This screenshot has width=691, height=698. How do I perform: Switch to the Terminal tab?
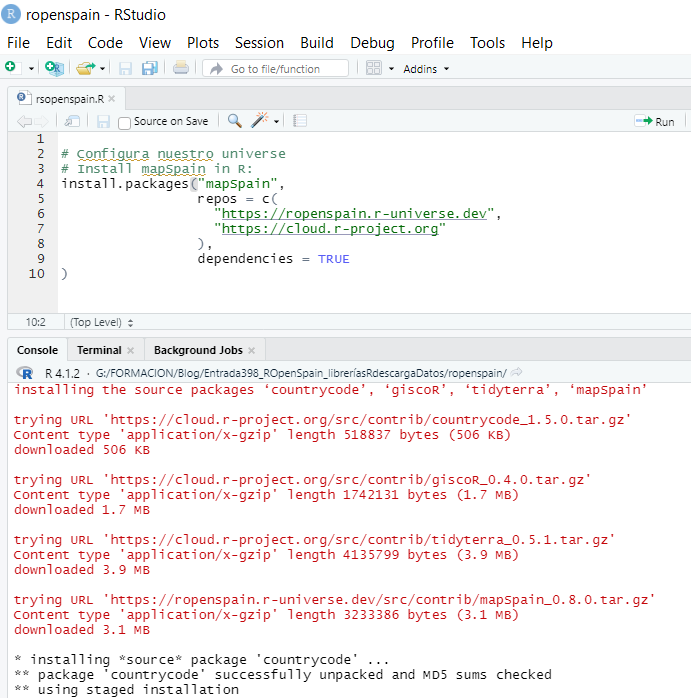99,350
